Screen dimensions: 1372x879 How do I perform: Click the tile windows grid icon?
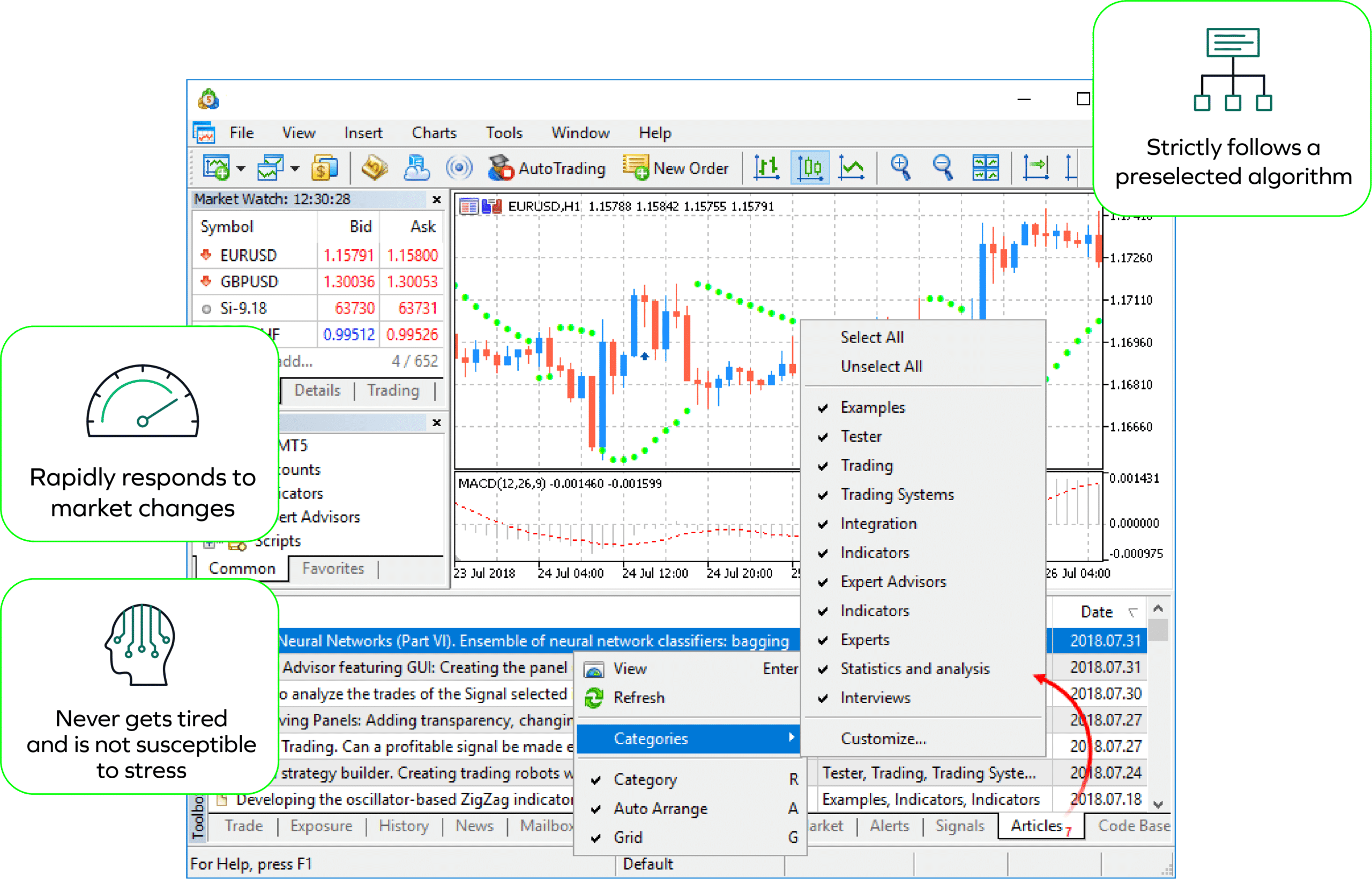pyautogui.click(x=986, y=168)
